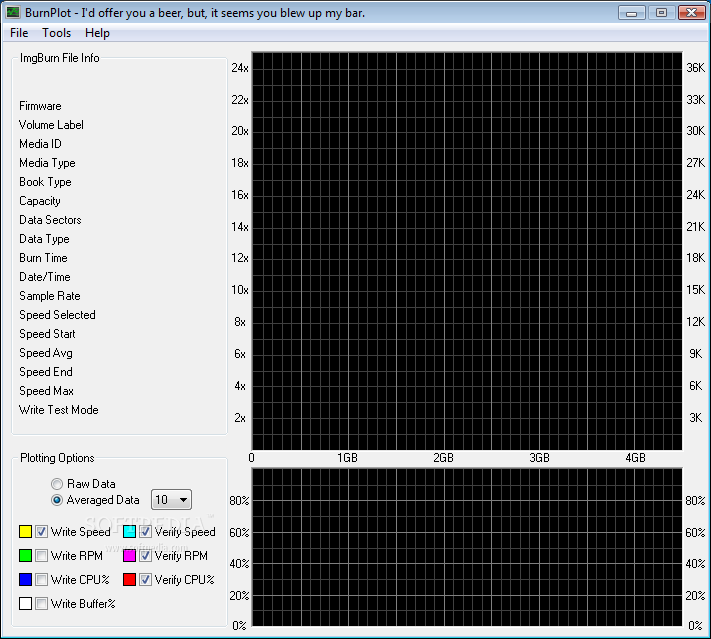Viewport: 711px width, 639px height.
Task: Uncheck the Write Speed checkbox
Action: (41, 532)
